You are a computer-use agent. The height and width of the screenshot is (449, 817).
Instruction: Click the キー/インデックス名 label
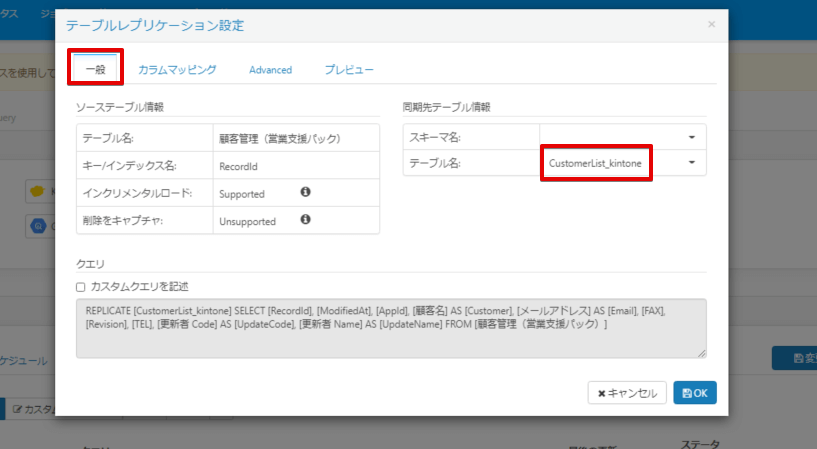coord(129,166)
